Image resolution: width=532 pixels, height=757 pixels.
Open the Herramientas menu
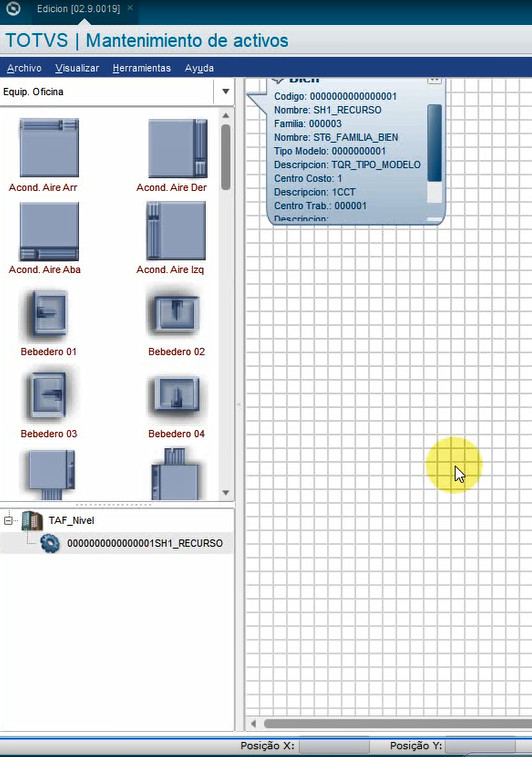click(x=141, y=68)
